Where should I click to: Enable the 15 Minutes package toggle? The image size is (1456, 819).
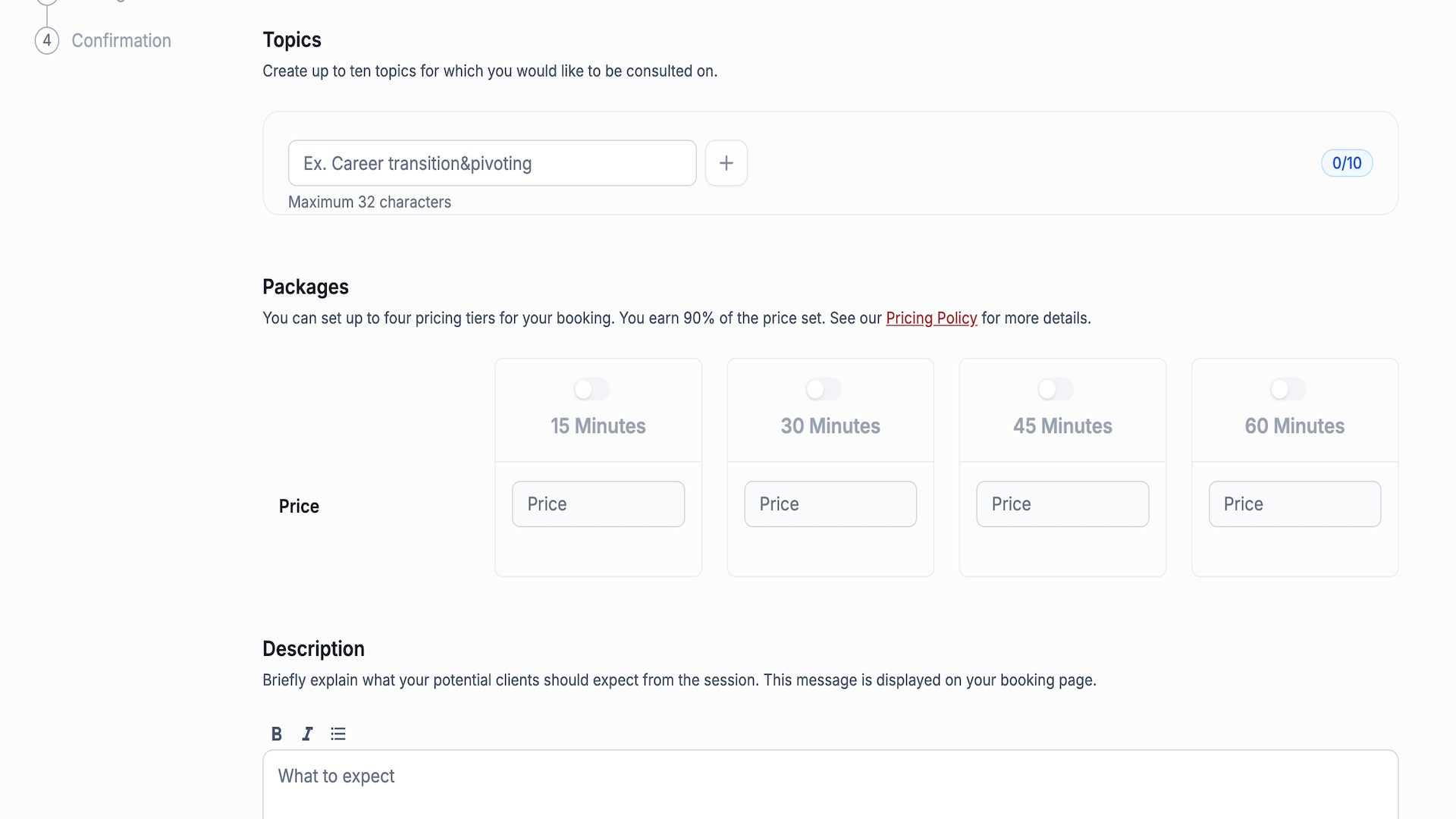(591, 389)
